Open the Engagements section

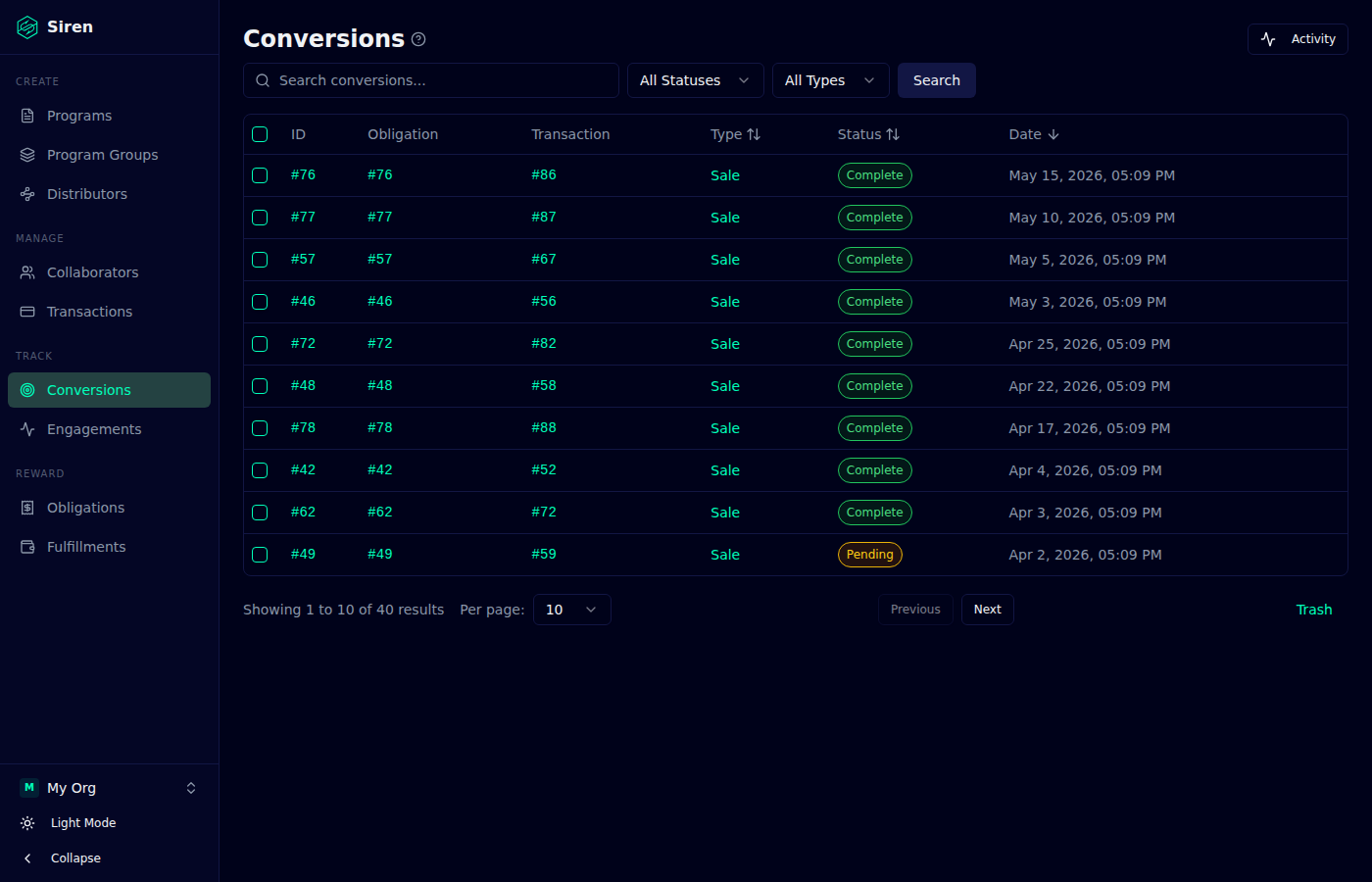click(x=109, y=429)
